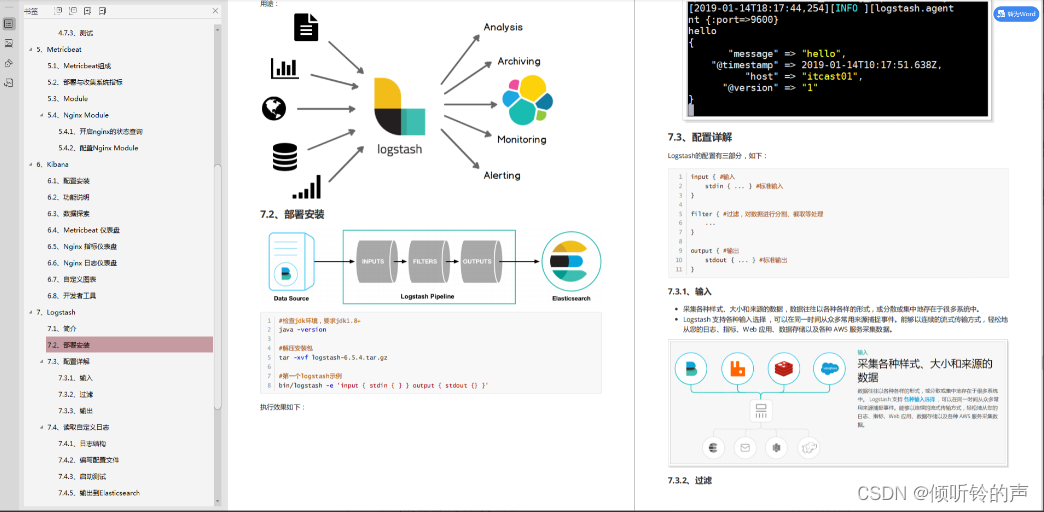Jump to bookmark 7.3.2、过滤
The width and height of the screenshot is (1044, 512).
tap(76, 394)
